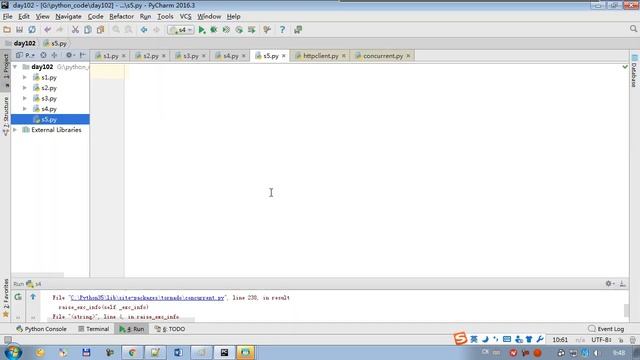Image resolution: width=640 pixels, height=360 pixels.
Task: Open Run panel gear settings
Action: pyautogui.click(x=609, y=284)
